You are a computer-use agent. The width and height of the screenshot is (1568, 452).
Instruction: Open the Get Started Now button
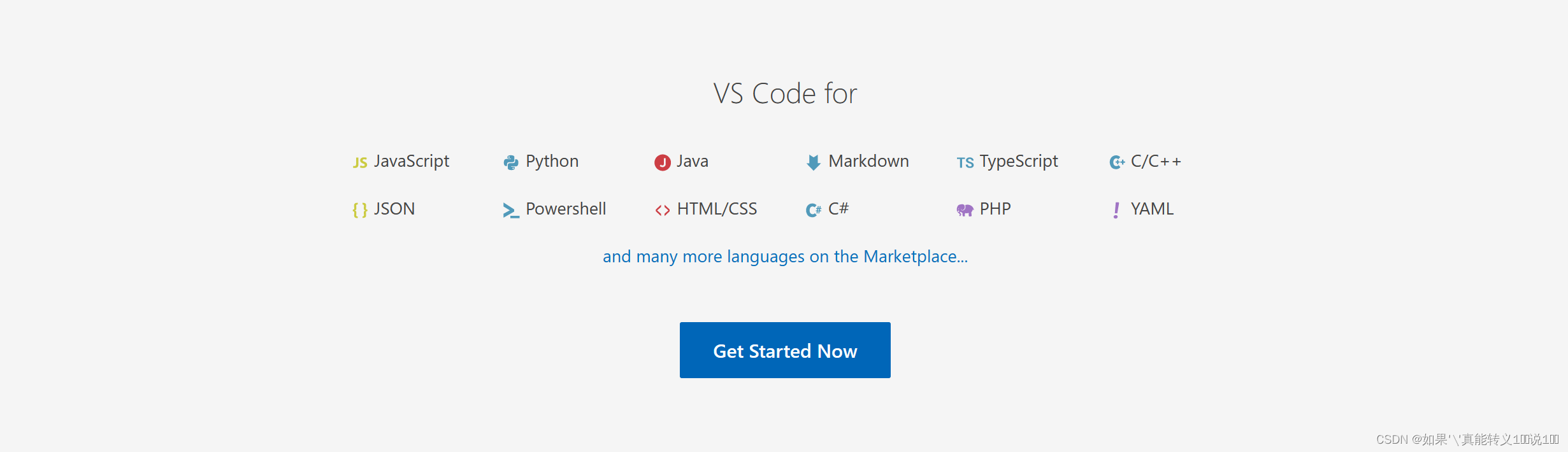click(785, 350)
